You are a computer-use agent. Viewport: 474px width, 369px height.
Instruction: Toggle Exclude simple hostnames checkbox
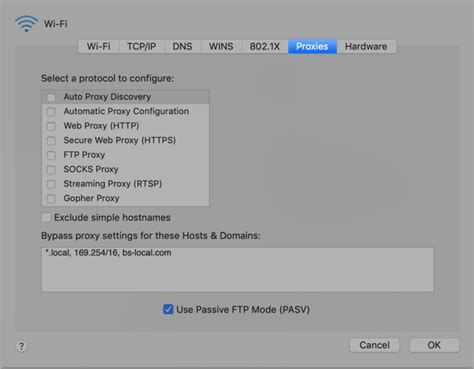(x=46, y=217)
